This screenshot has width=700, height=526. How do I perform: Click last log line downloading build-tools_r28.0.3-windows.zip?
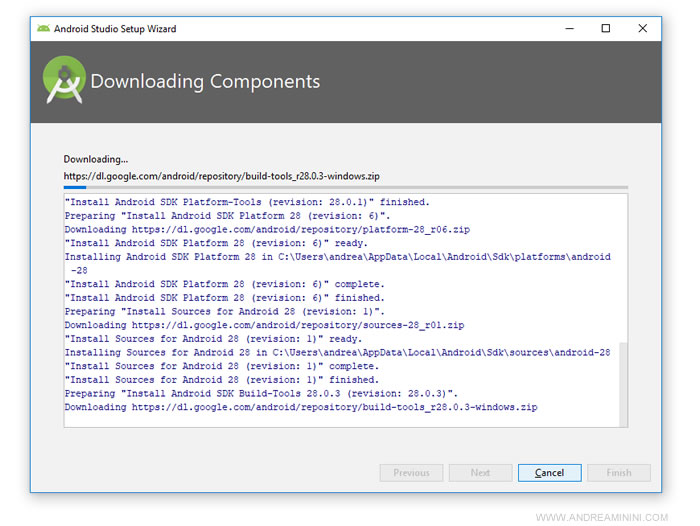click(301, 407)
